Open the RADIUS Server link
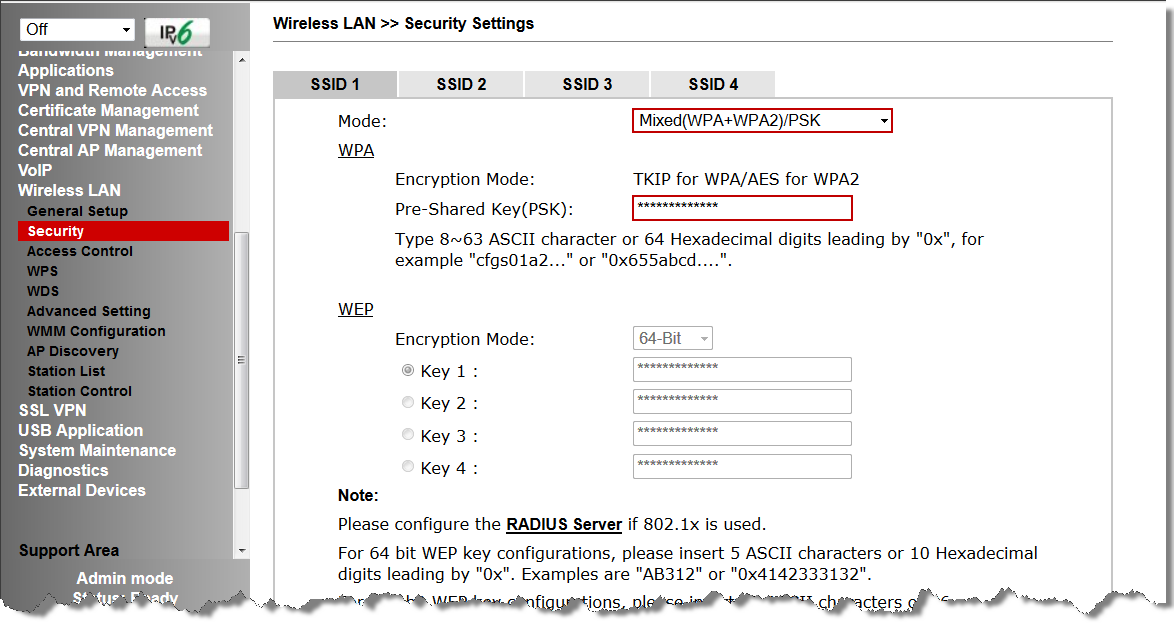The width and height of the screenshot is (1174, 623). click(564, 524)
